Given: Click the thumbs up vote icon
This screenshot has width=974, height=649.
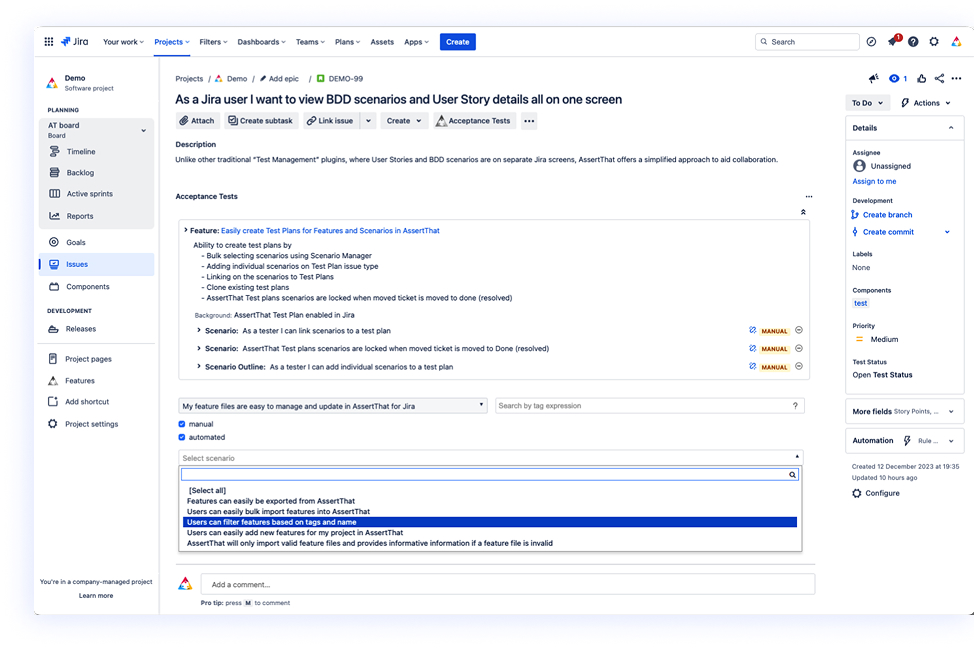Looking at the screenshot, I should pos(922,78).
